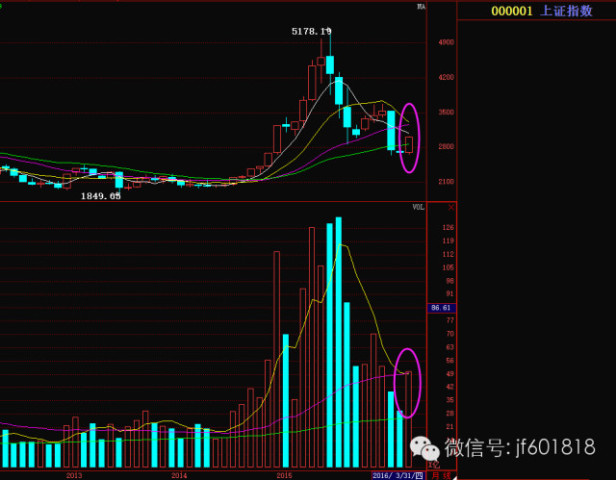Click the 2800 price axis label

point(446,147)
